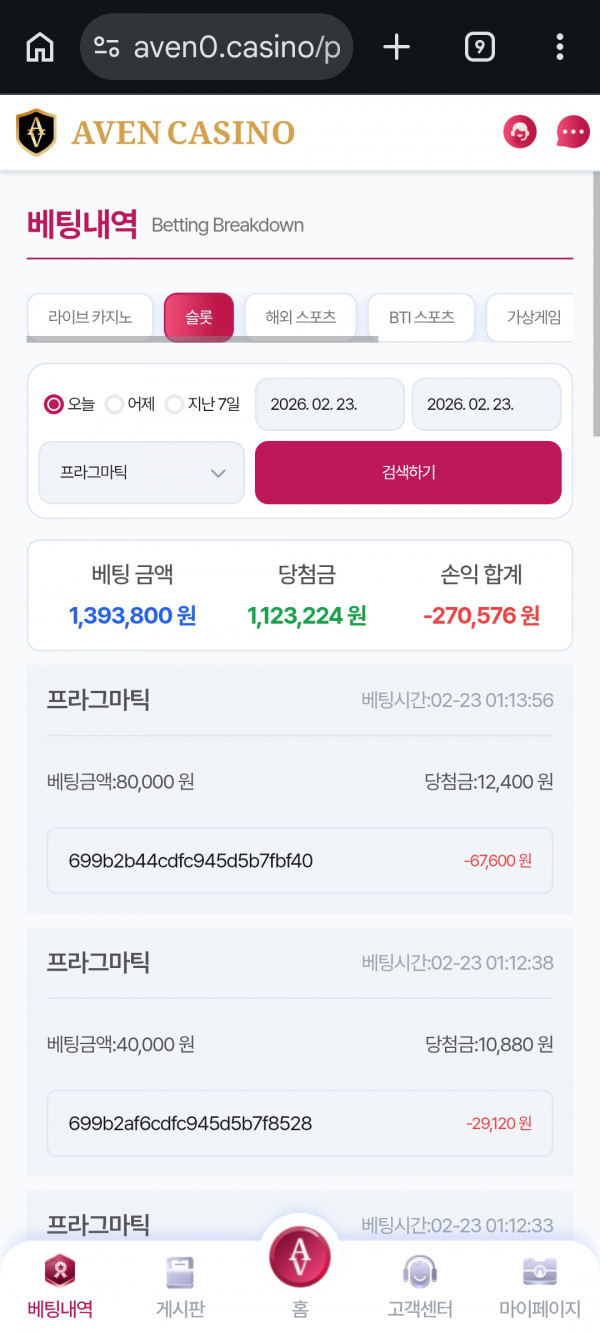
Task: Select the 어제 radio button
Action: coord(116,404)
